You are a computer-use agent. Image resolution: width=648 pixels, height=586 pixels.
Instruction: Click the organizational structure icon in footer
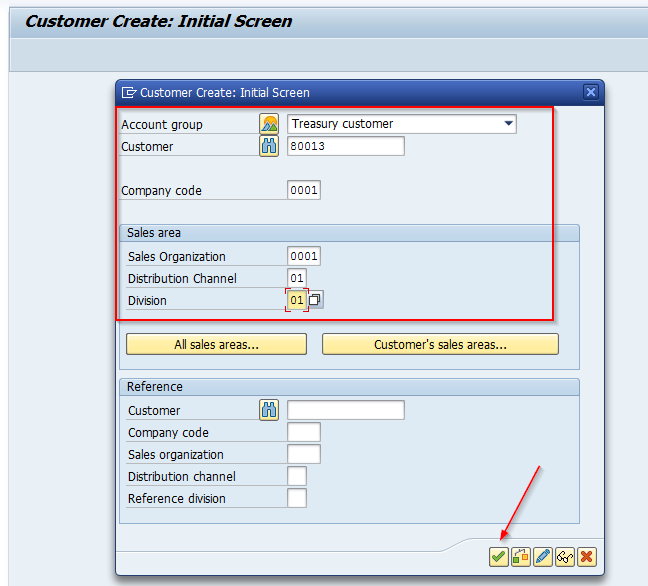[x=520, y=556]
